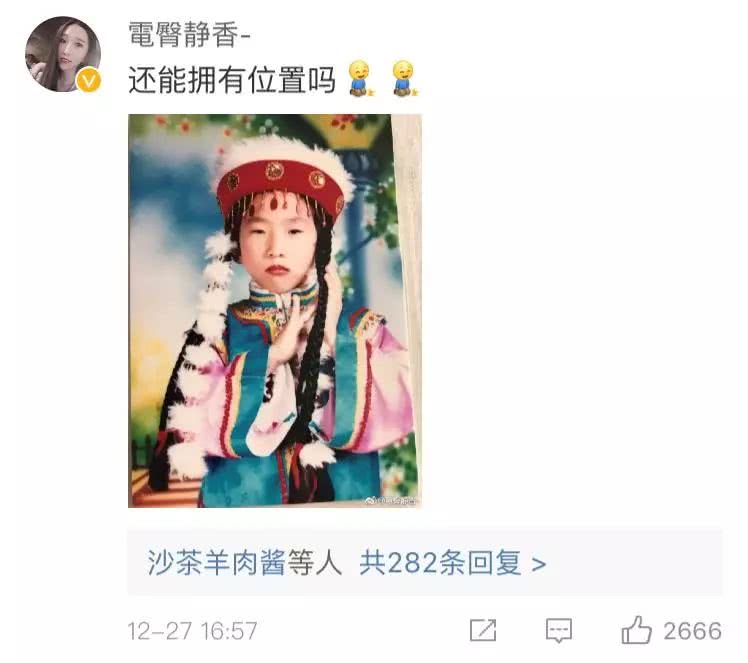Open the reply speech-bubble icon

click(559, 631)
